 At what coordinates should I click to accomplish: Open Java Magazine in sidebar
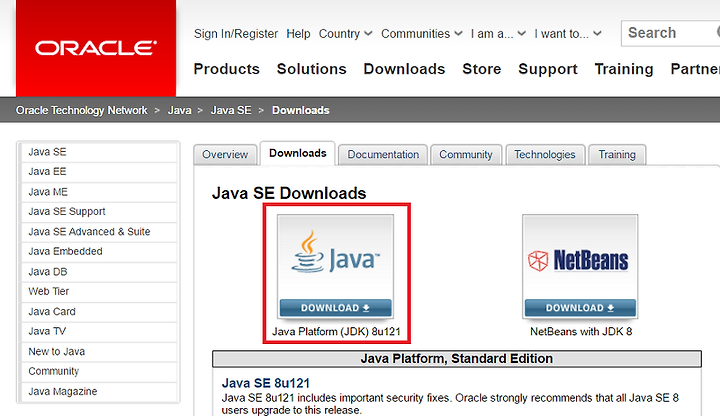click(x=99, y=392)
